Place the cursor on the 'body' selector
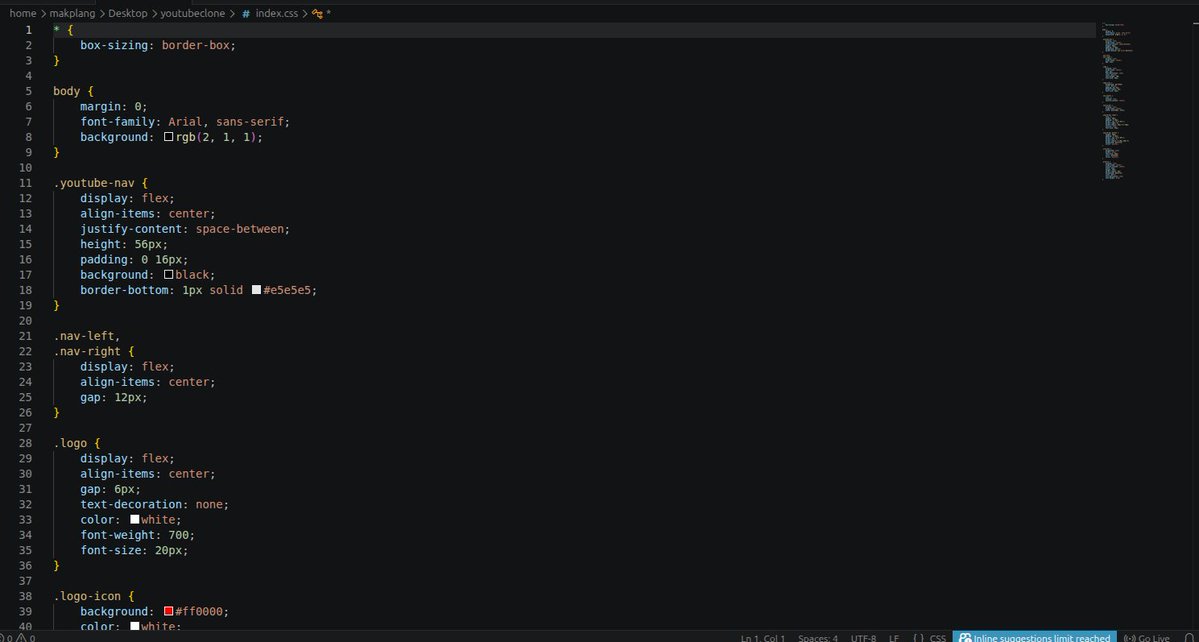Image resolution: width=1199 pixels, height=642 pixels. click(x=67, y=92)
